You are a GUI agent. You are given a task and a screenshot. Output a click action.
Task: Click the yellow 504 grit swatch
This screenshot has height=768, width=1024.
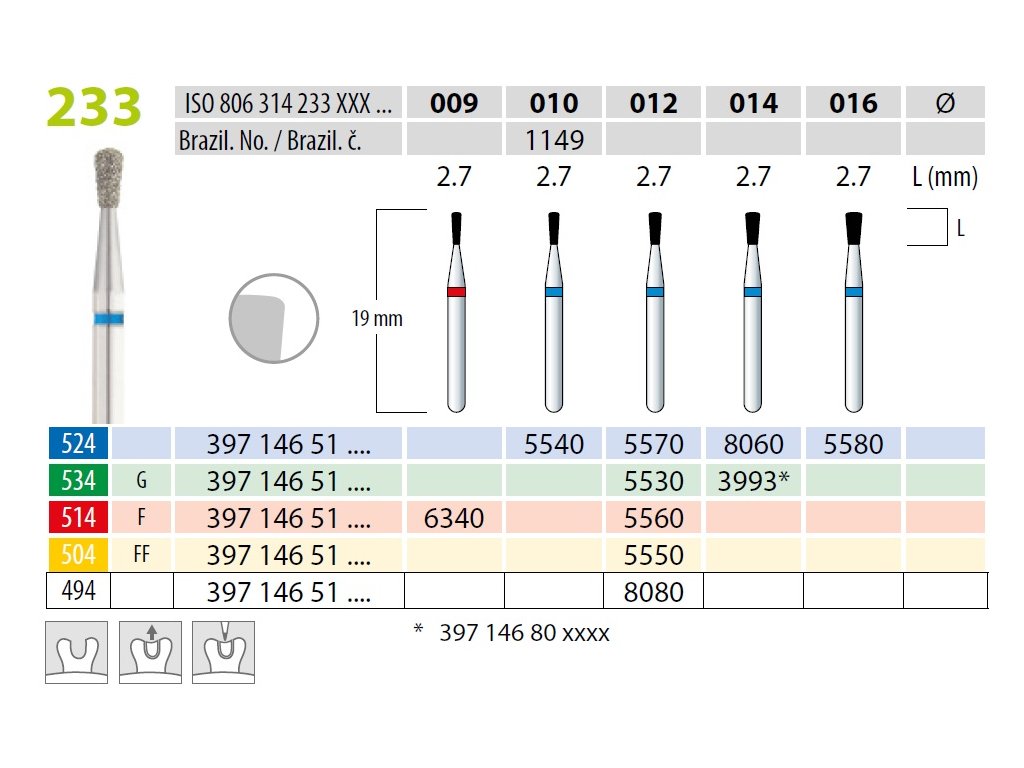point(77,554)
